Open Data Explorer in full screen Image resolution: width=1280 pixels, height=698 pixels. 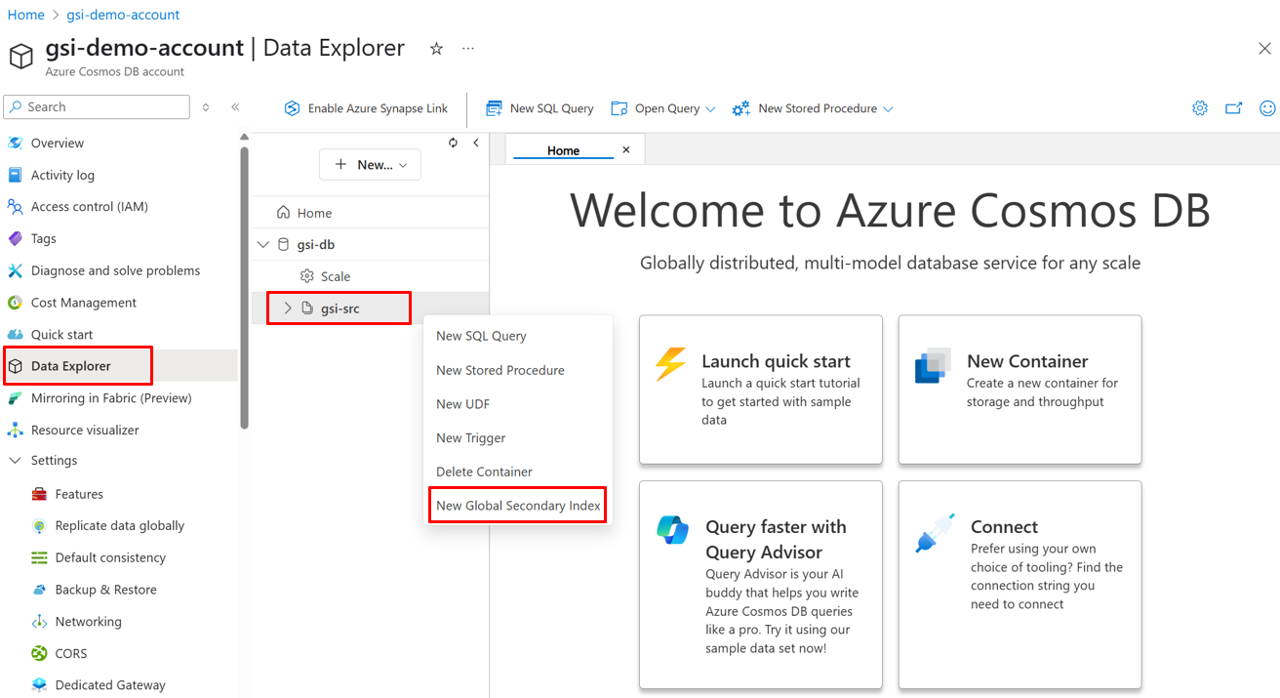[1234, 108]
